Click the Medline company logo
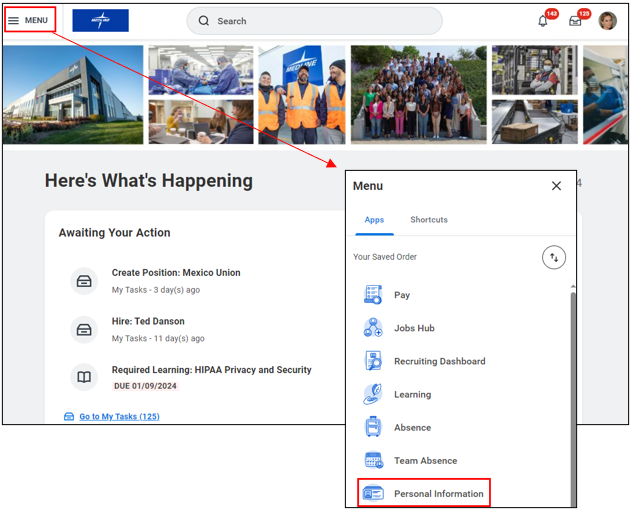The width and height of the screenshot is (633, 510). tap(100, 20)
